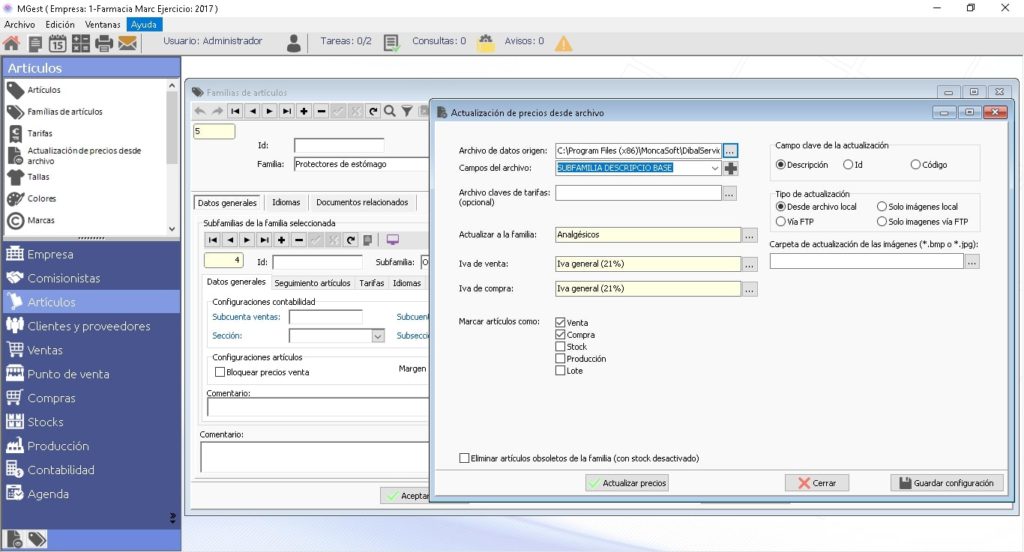The image size is (1024, 552).
Task: Open the Ventanas menu
Action: tap(103, 24)
